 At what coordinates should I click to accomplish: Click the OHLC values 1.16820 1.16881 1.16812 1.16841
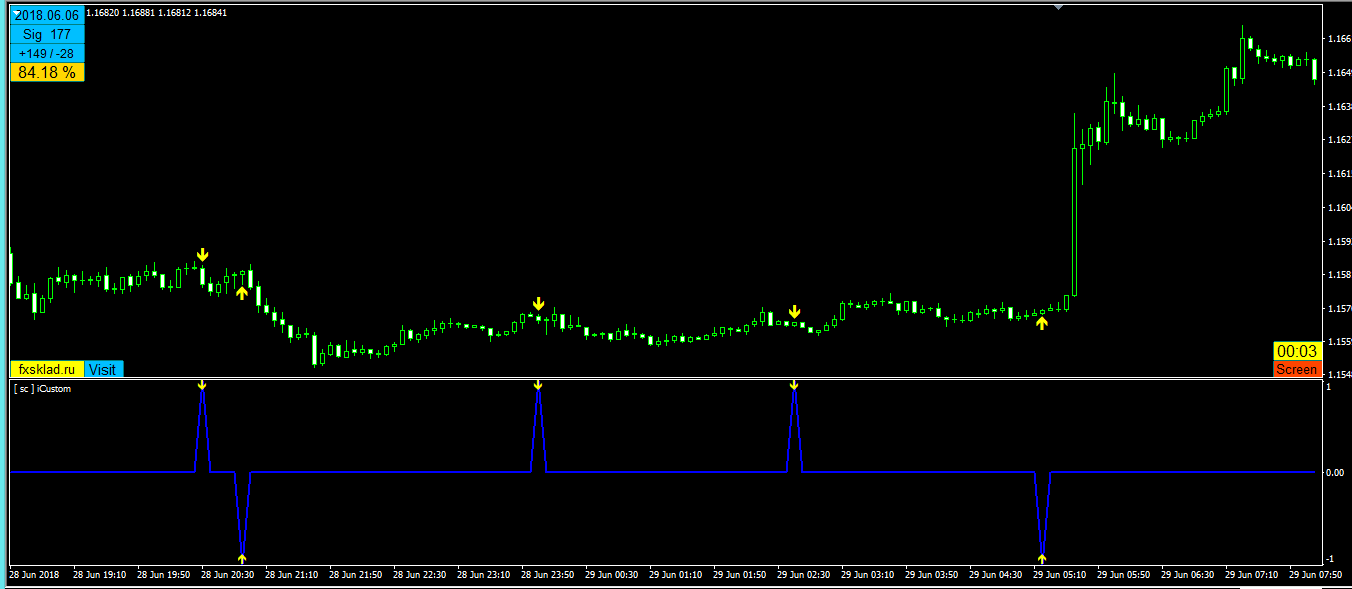pos(157,13)
